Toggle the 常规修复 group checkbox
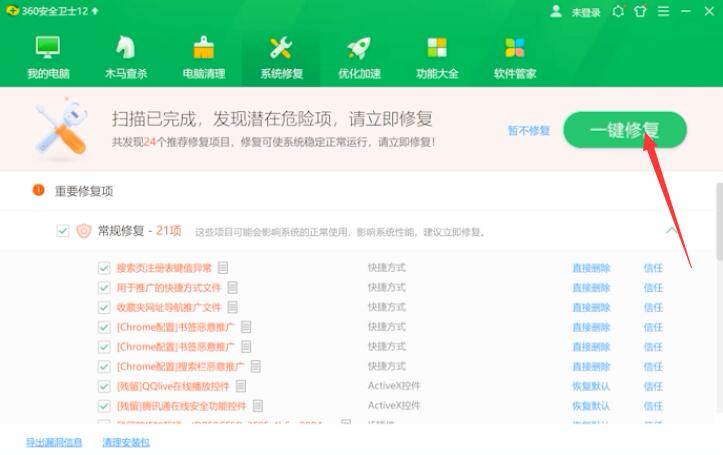Viewport: 723px width, 455px height. [x=63, y=230]
